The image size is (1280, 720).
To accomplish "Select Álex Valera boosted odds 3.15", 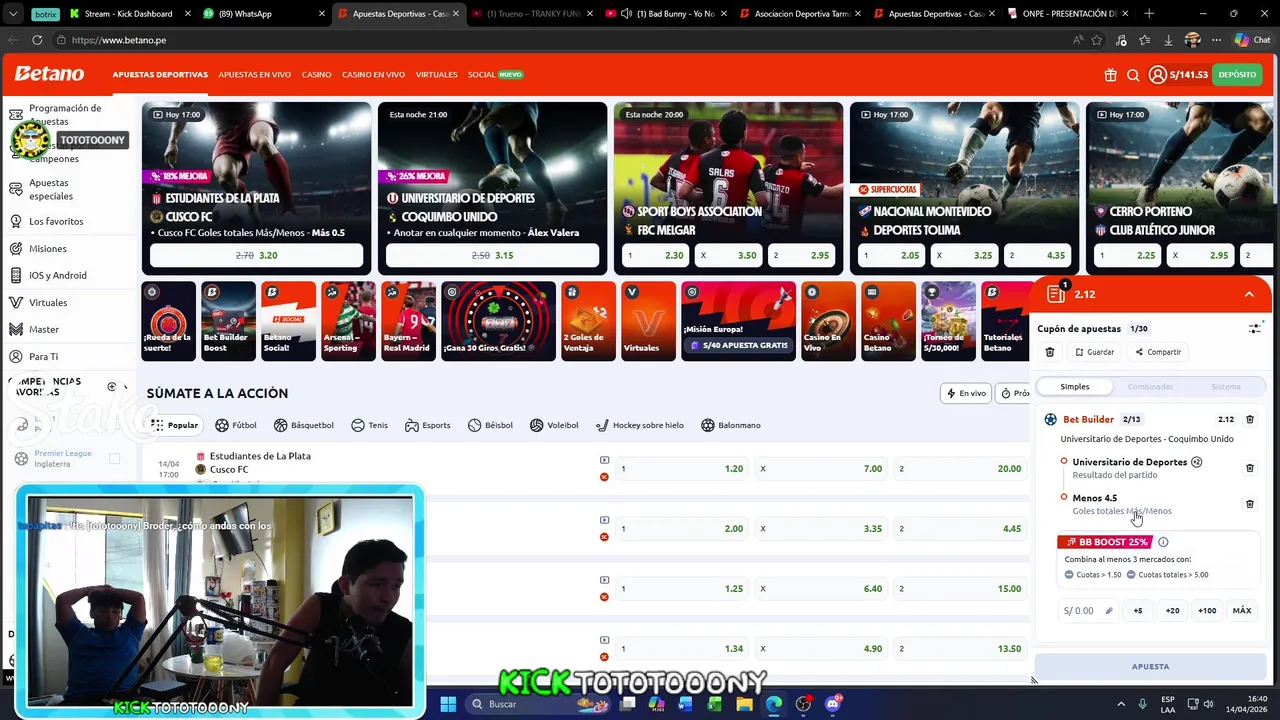I will coord(492,255).
